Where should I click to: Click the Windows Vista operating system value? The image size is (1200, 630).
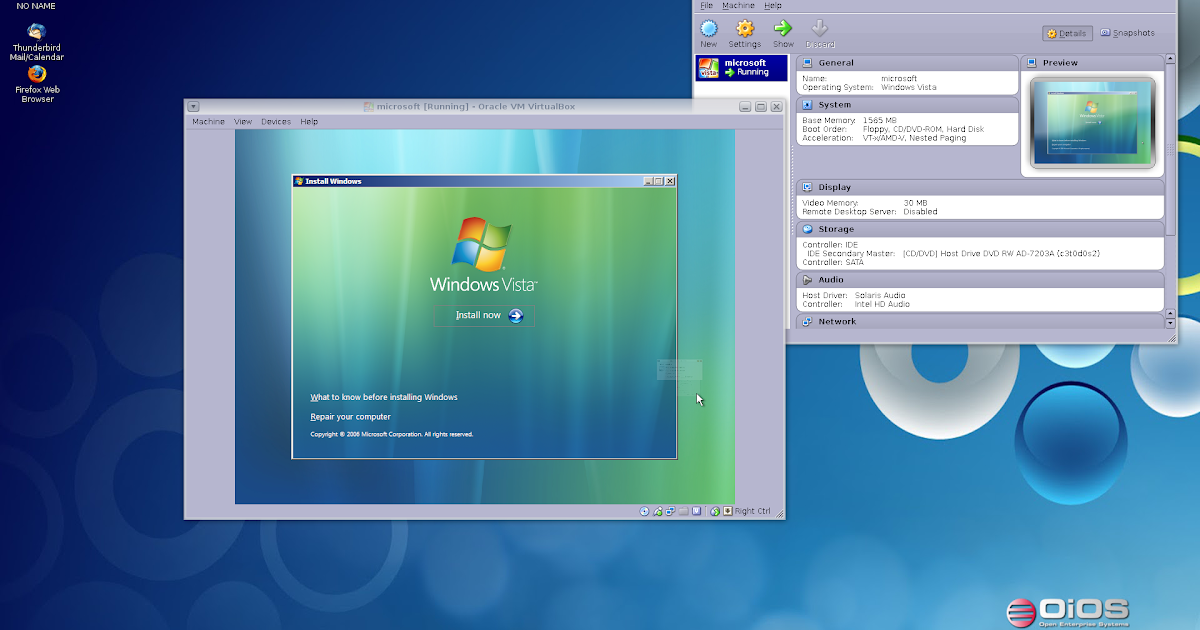[x=909, y=87]
